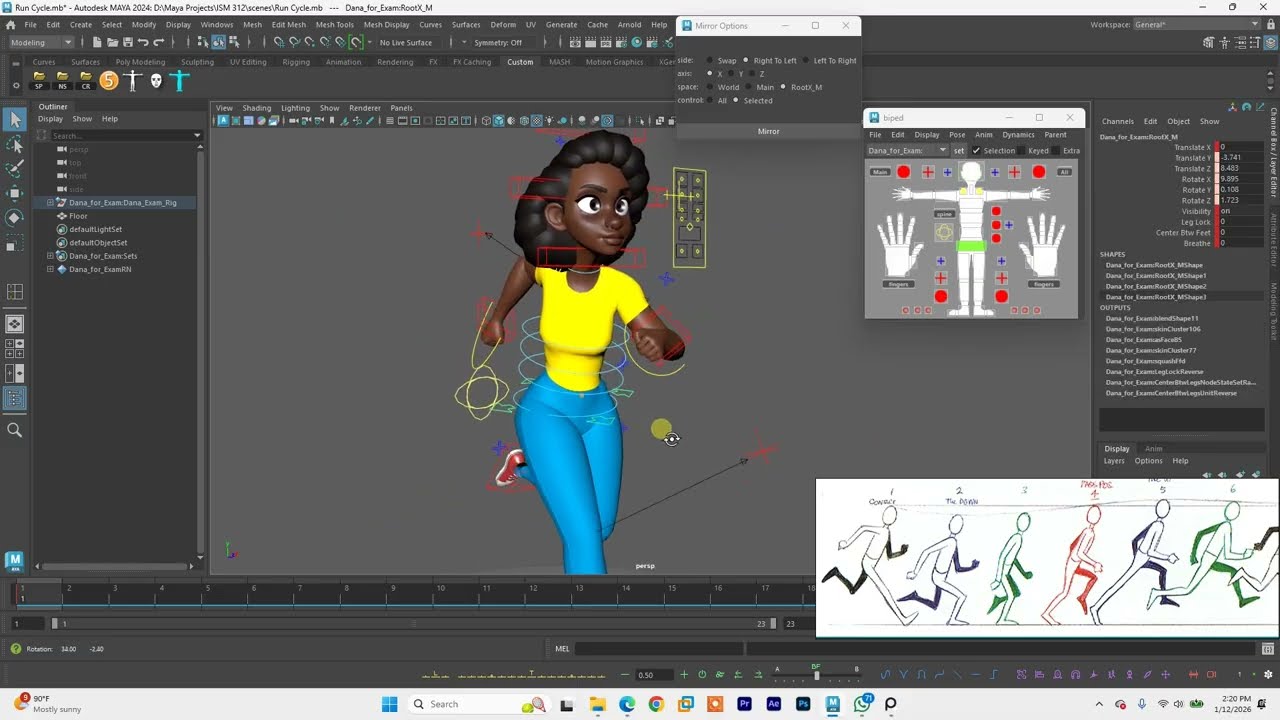Click the All button in biped picker

(1065, 172)
